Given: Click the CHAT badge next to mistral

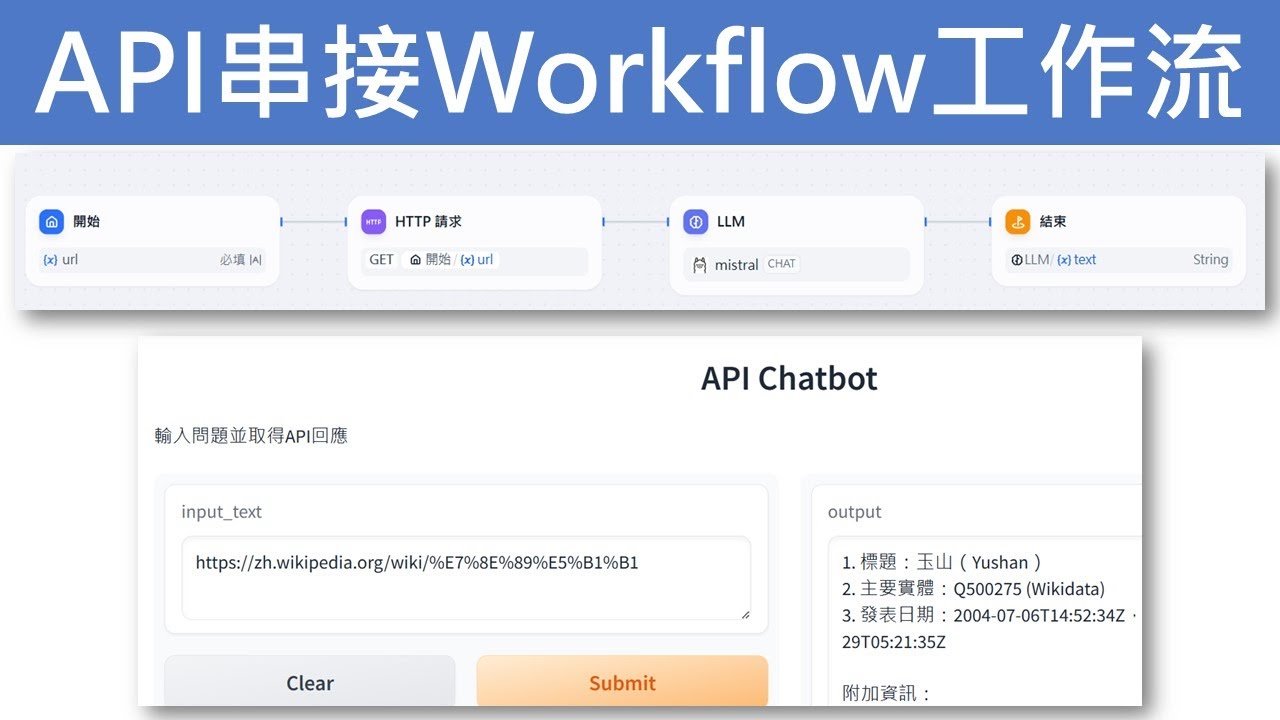Looking at the screenshot, I should click(782, 264).
